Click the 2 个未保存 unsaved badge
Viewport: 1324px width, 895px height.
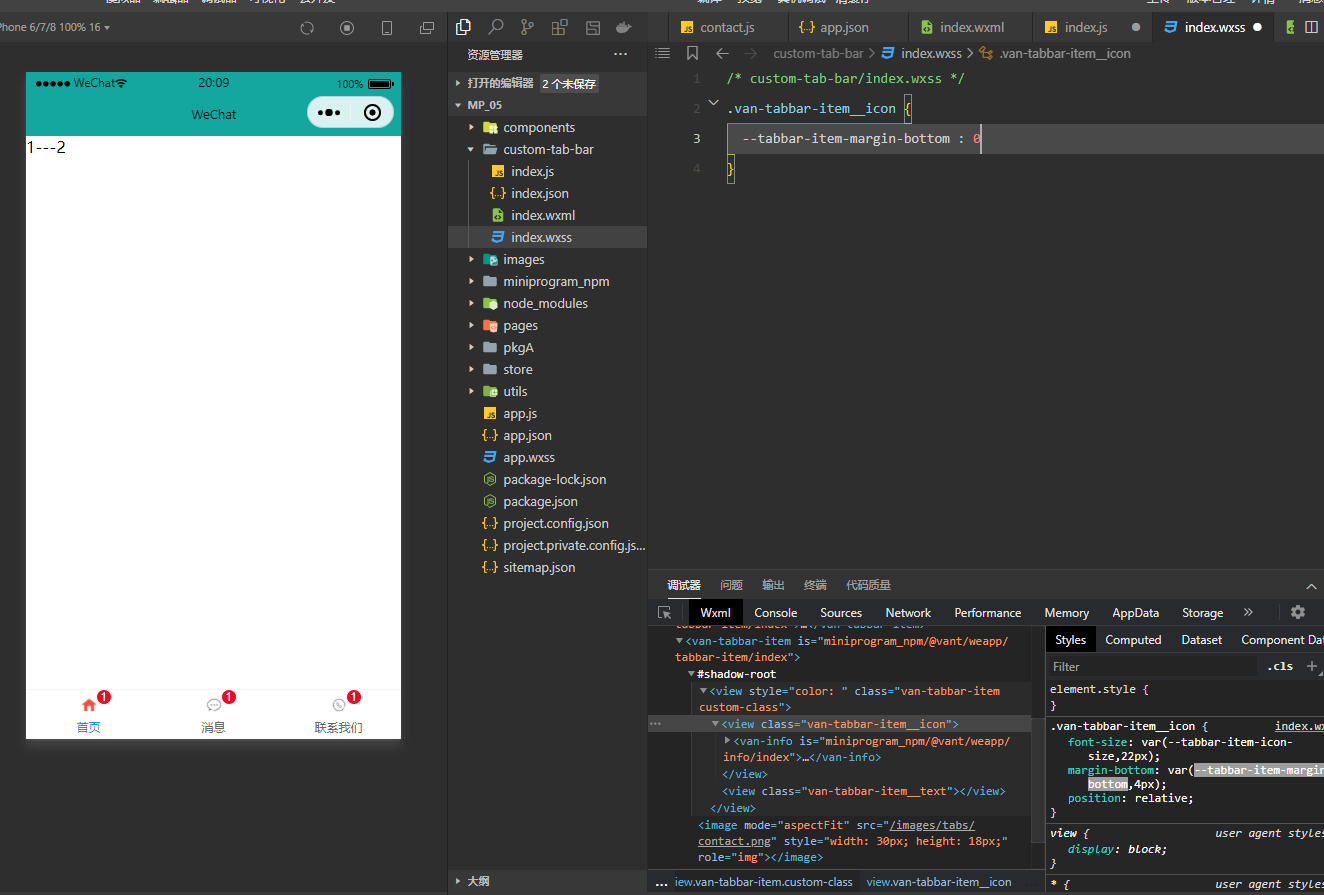(x=569, y=84)
